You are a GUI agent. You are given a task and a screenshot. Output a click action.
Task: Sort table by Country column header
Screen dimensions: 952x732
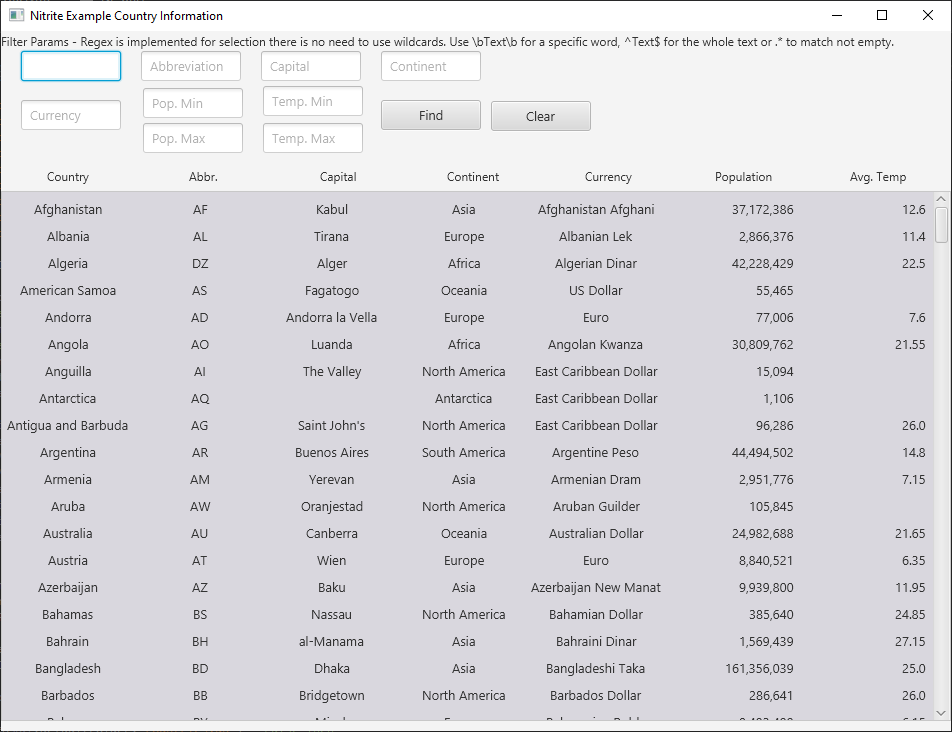point(68,177)
